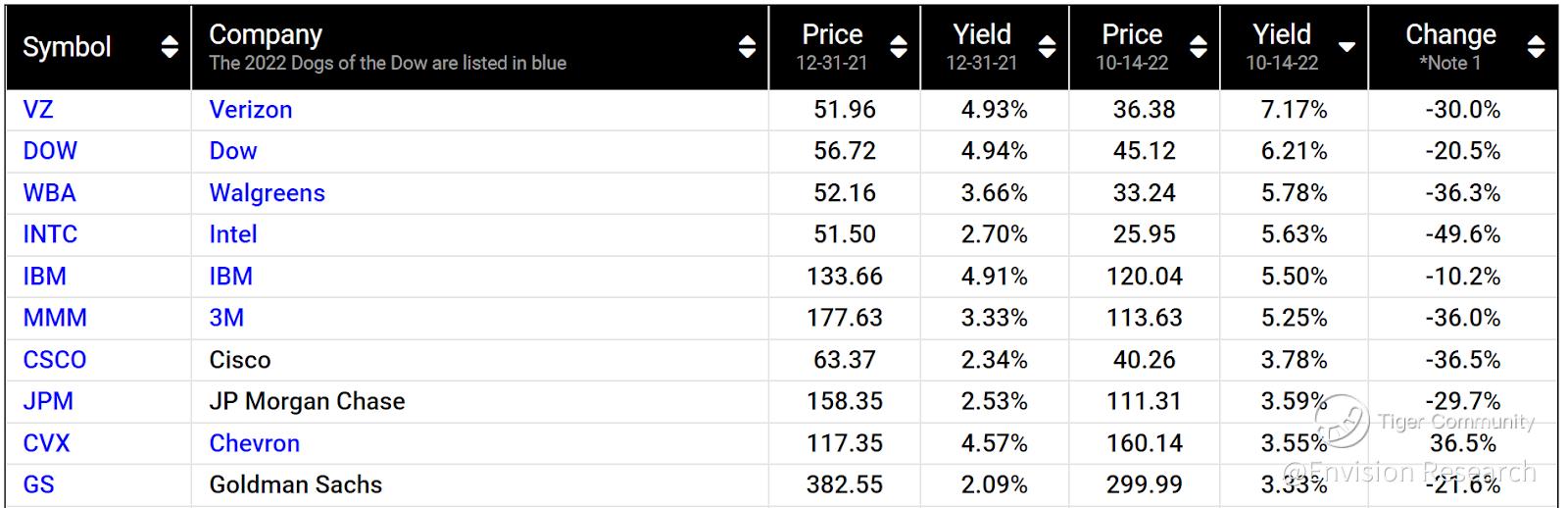Sort by Company column arrows
Screen dimensions: 1568x508
(747, 47)
